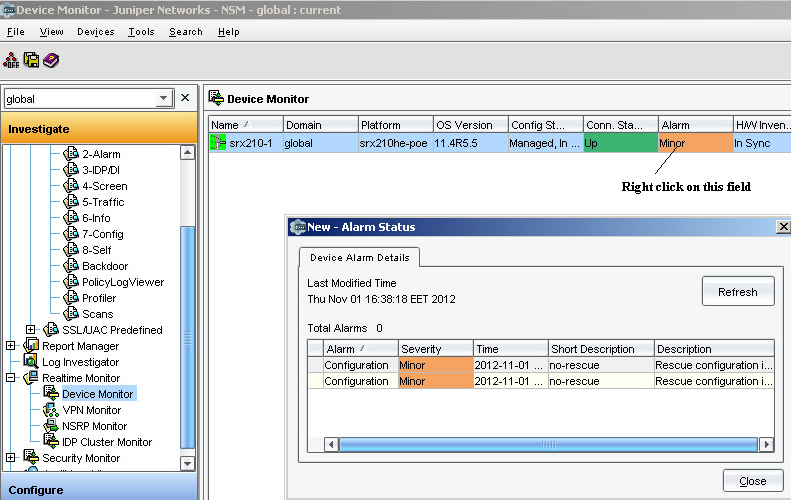This screenshot has height=500, width=791.
Task: Expand the Security Monitor node
Action: (x=11, y=458)
